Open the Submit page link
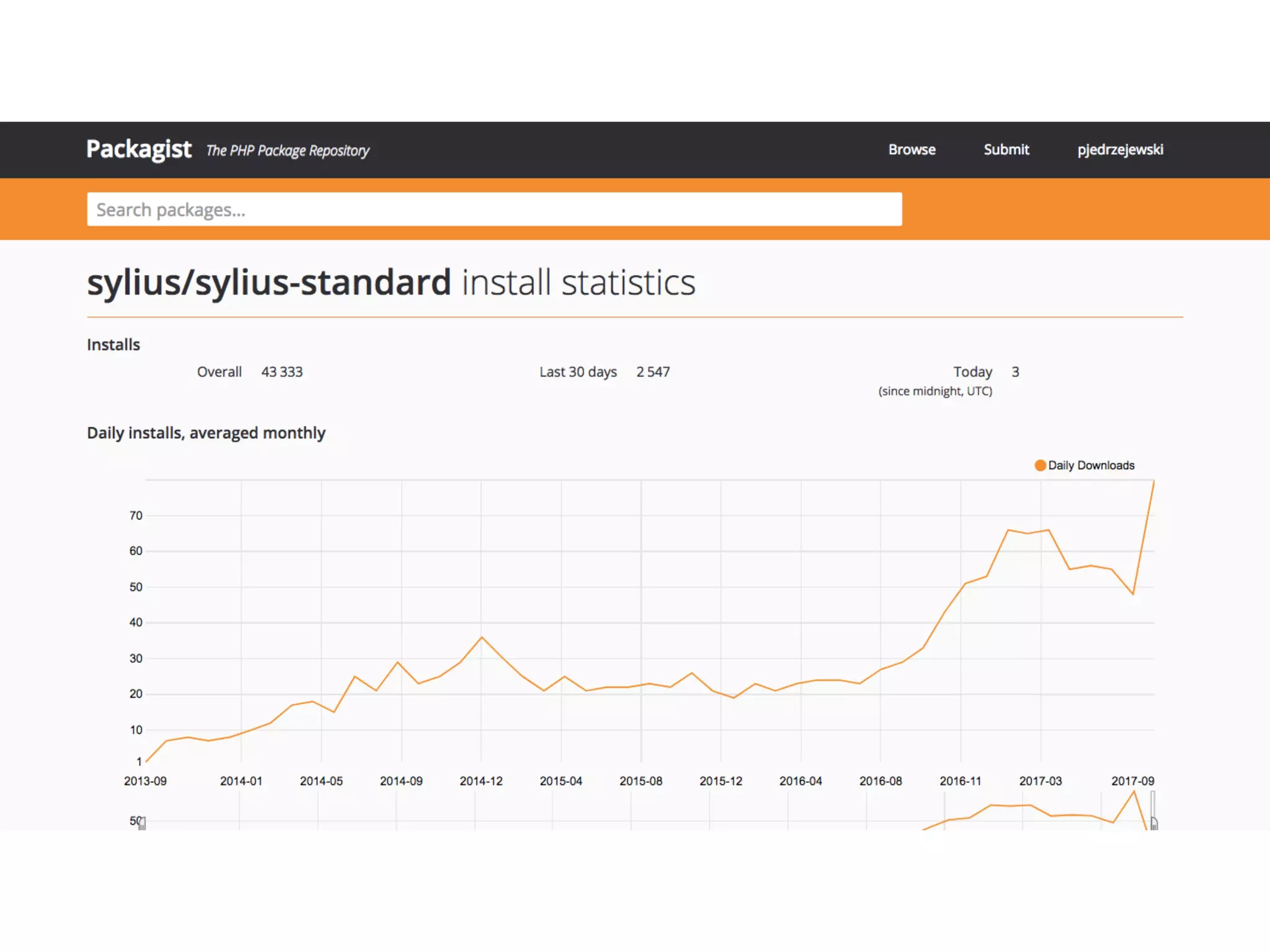This screenshot has height=952, width=1270. (x=1006, y=149)
